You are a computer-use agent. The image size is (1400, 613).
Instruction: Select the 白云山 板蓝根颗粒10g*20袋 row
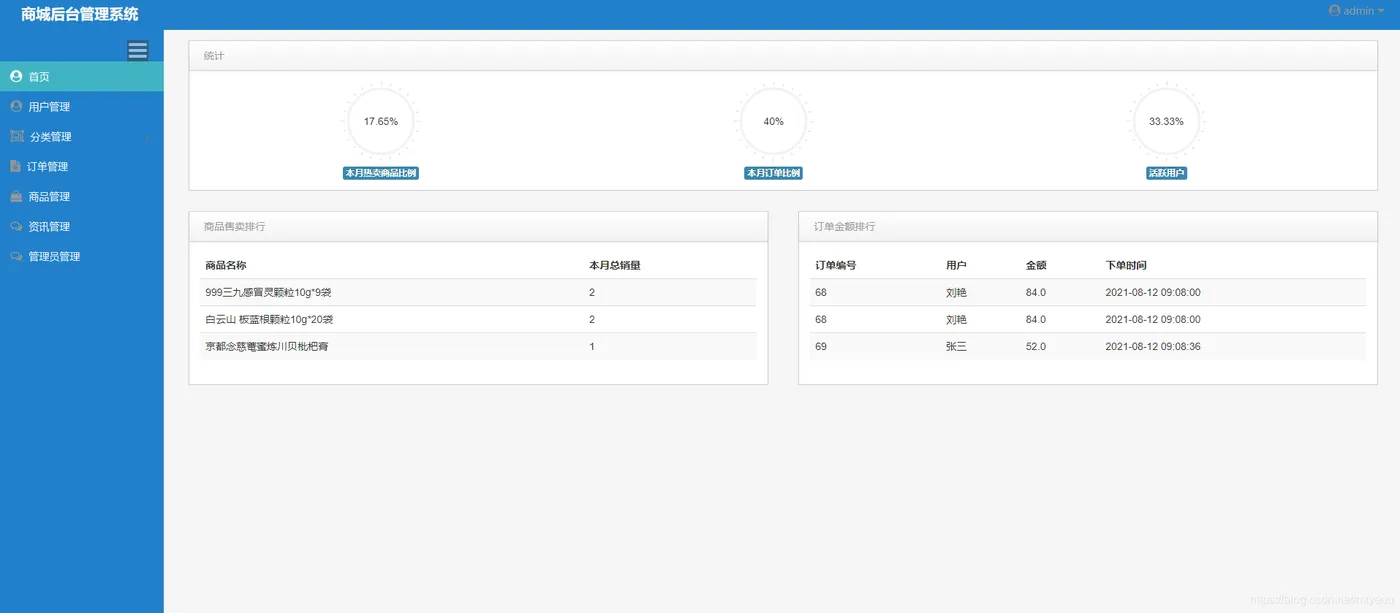tap(478, 319)
